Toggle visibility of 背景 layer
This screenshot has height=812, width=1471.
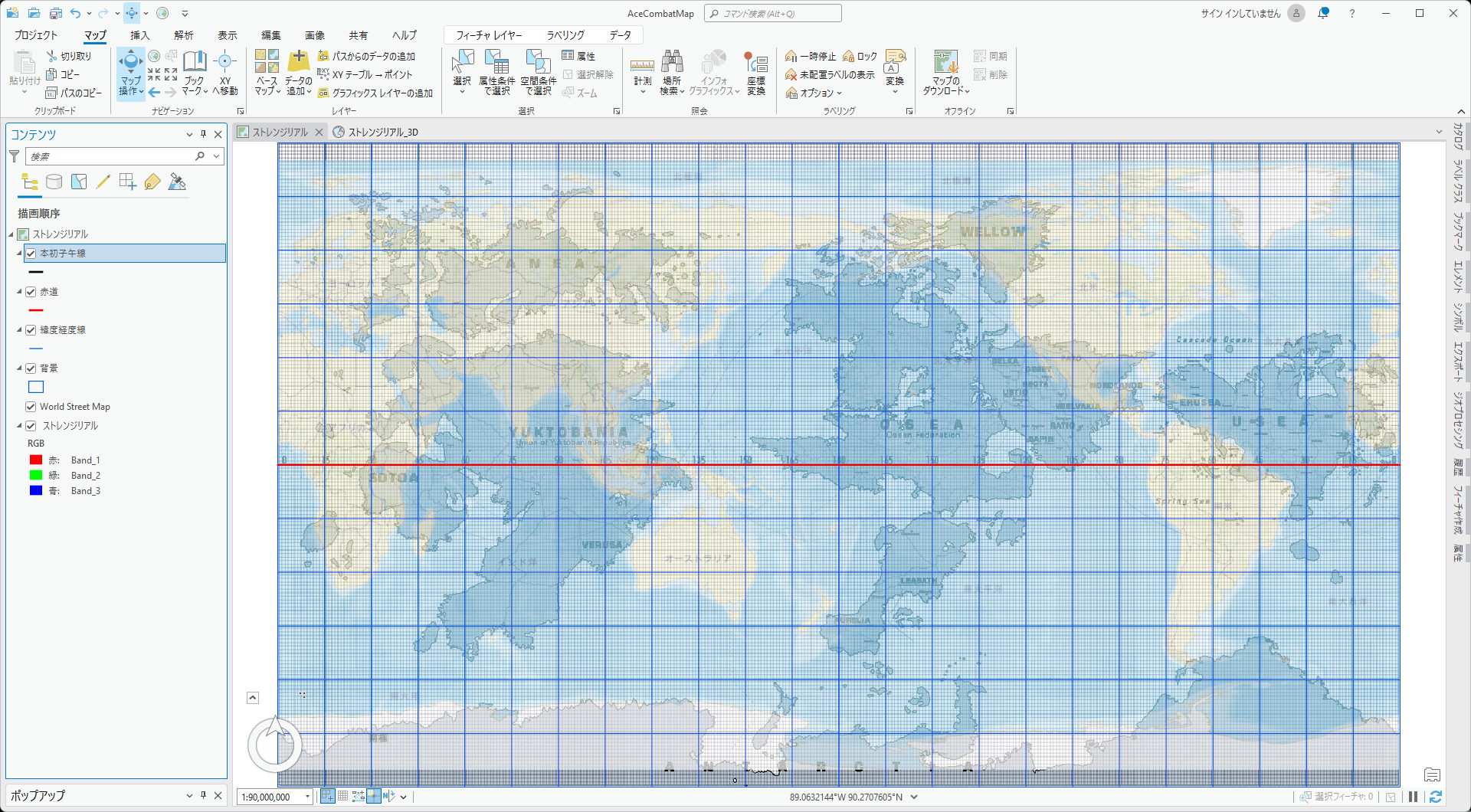pos(31,368)
